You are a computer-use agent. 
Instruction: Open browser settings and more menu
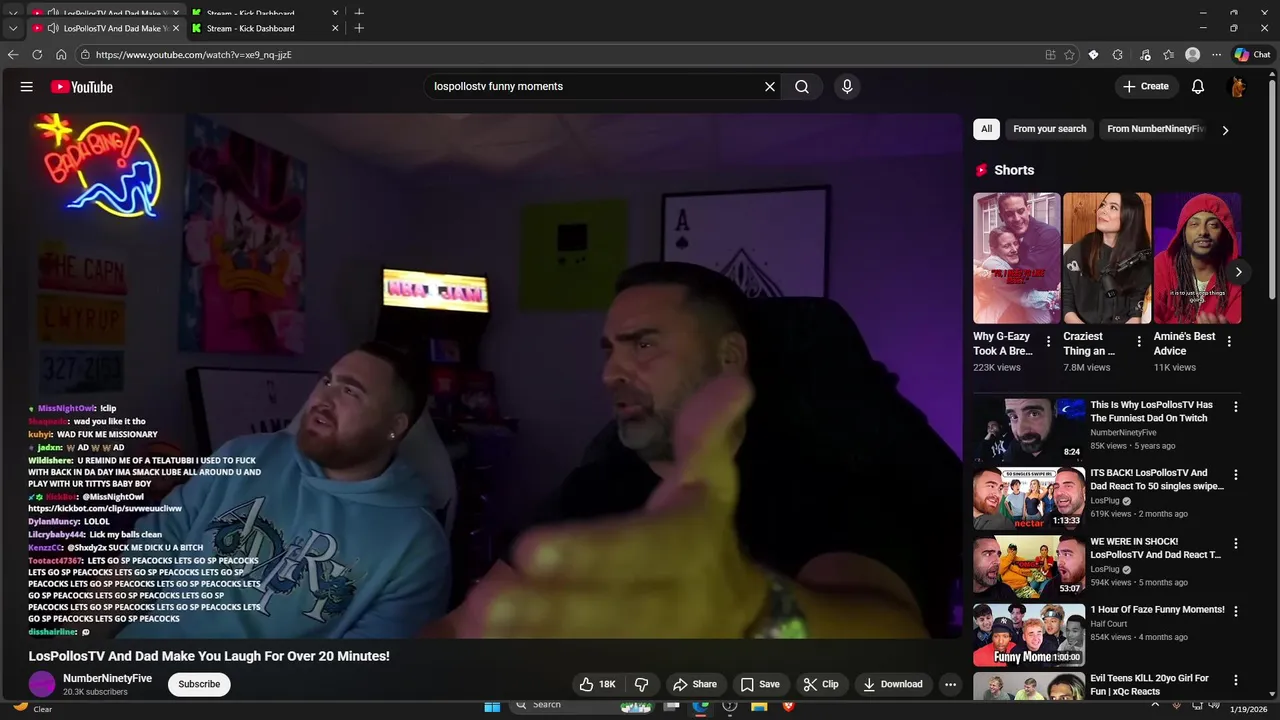click(1217, 55)
